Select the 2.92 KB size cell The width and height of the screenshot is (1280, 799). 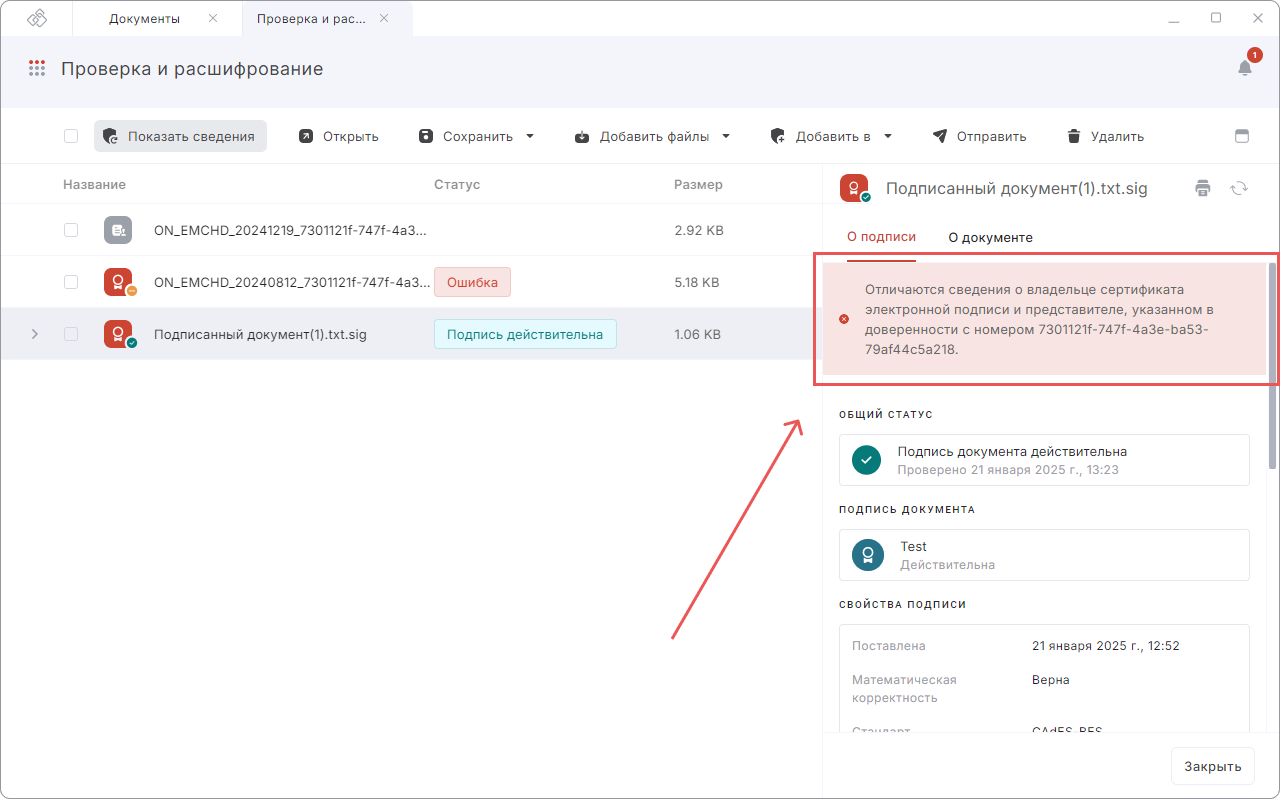coord(699,230)
